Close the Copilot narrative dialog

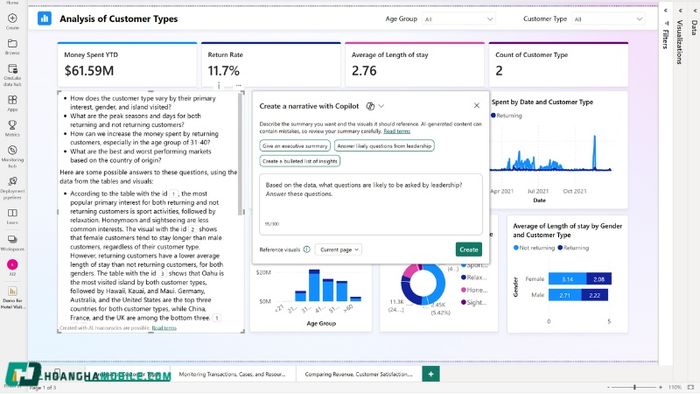pyautogui.click(x=476, y=106)
